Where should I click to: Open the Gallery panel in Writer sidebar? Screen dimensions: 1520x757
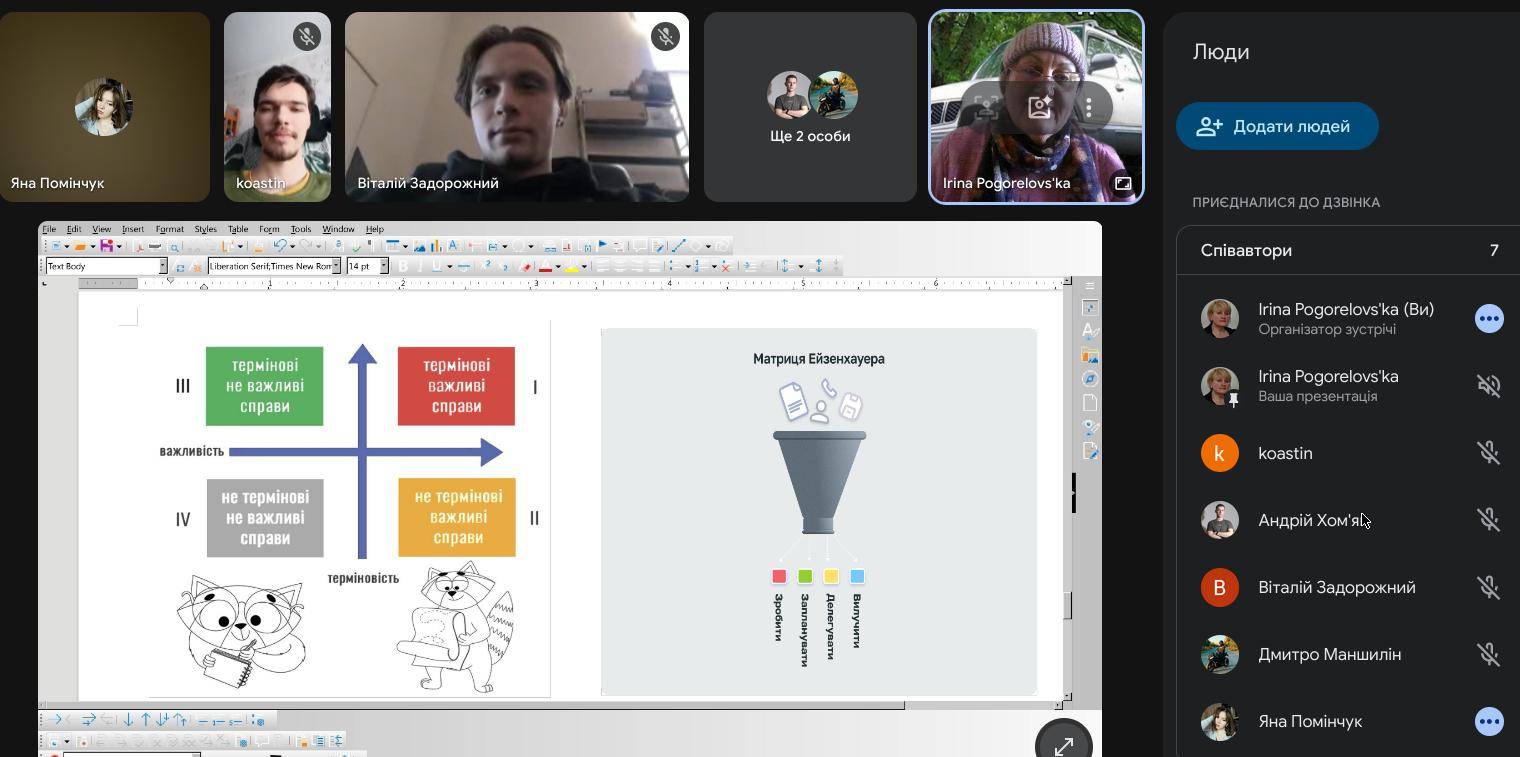point(1090,355)
